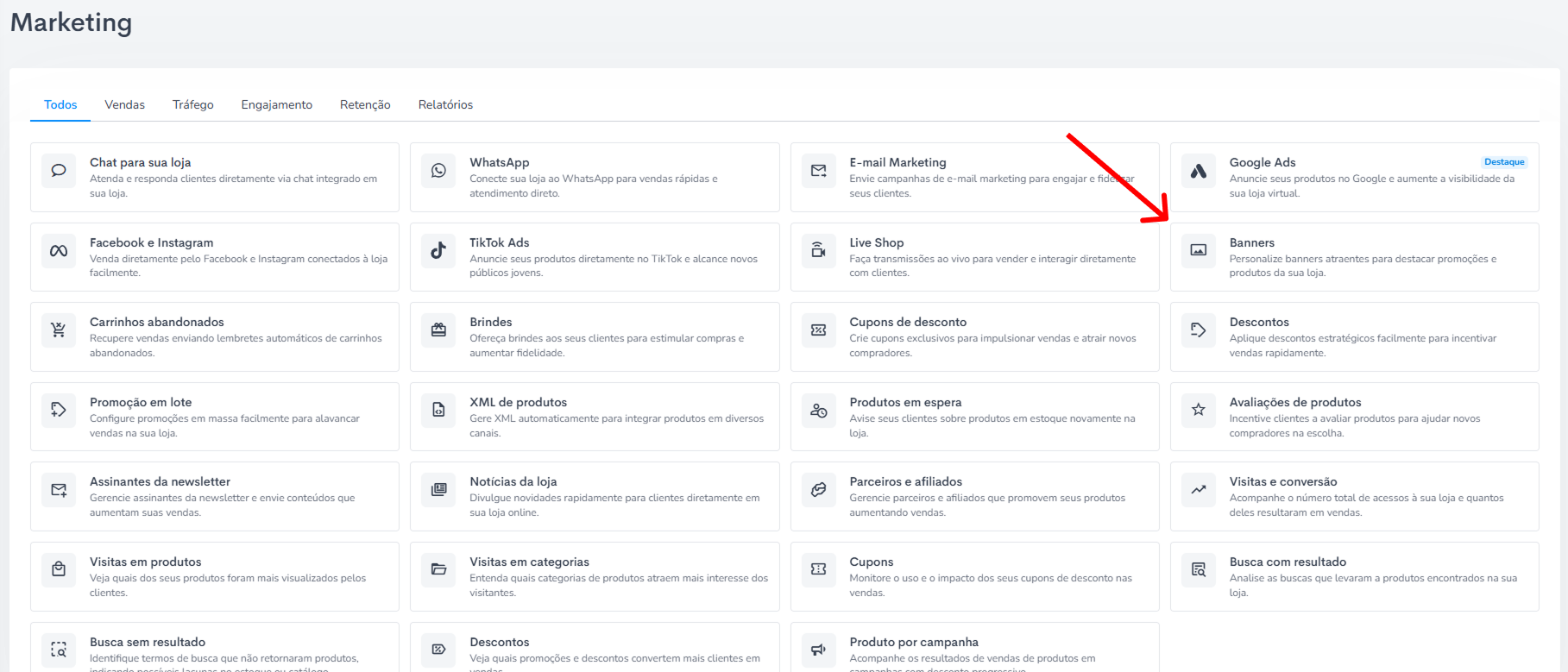Click the Visitas e conversão title
1568x672 pixels.
(x=1282, y=481)
